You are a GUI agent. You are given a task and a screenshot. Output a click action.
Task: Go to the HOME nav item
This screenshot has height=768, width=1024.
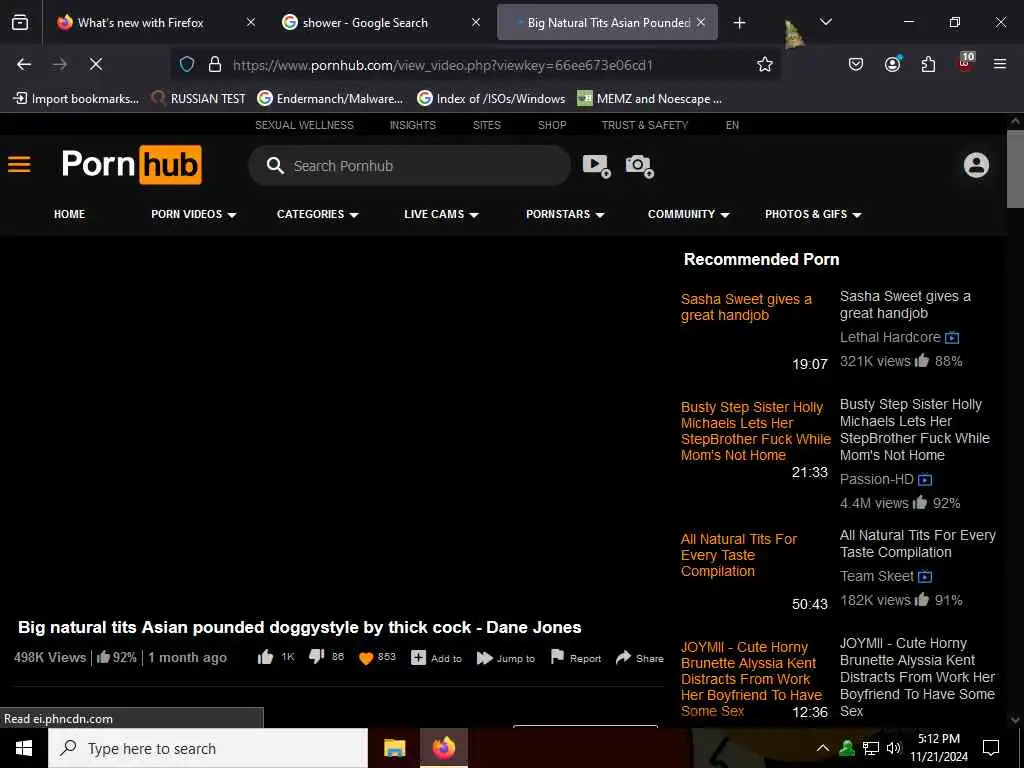pyautogui.click(x=69, y=214)
